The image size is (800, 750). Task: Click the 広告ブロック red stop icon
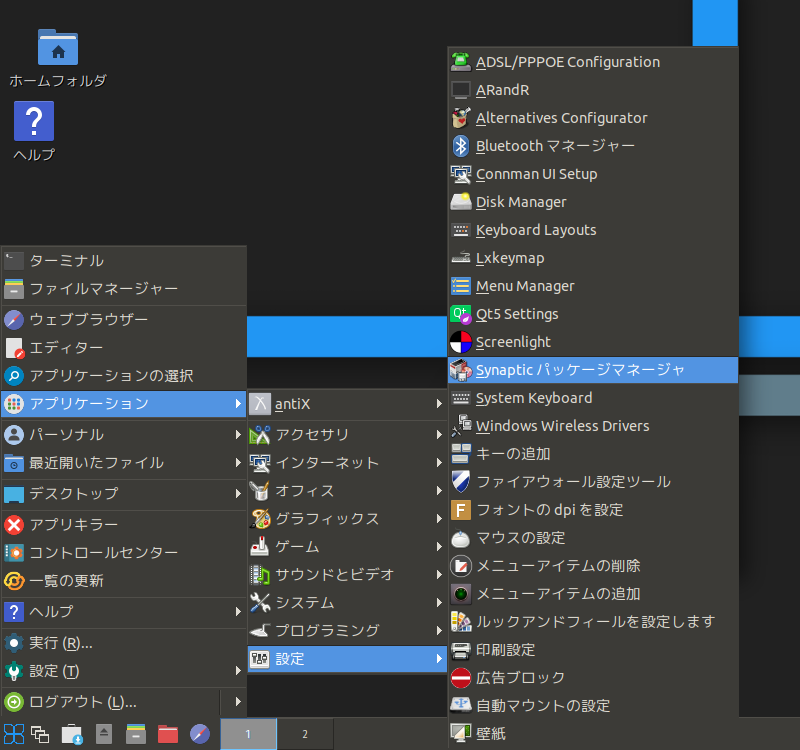tap(461, 678)
